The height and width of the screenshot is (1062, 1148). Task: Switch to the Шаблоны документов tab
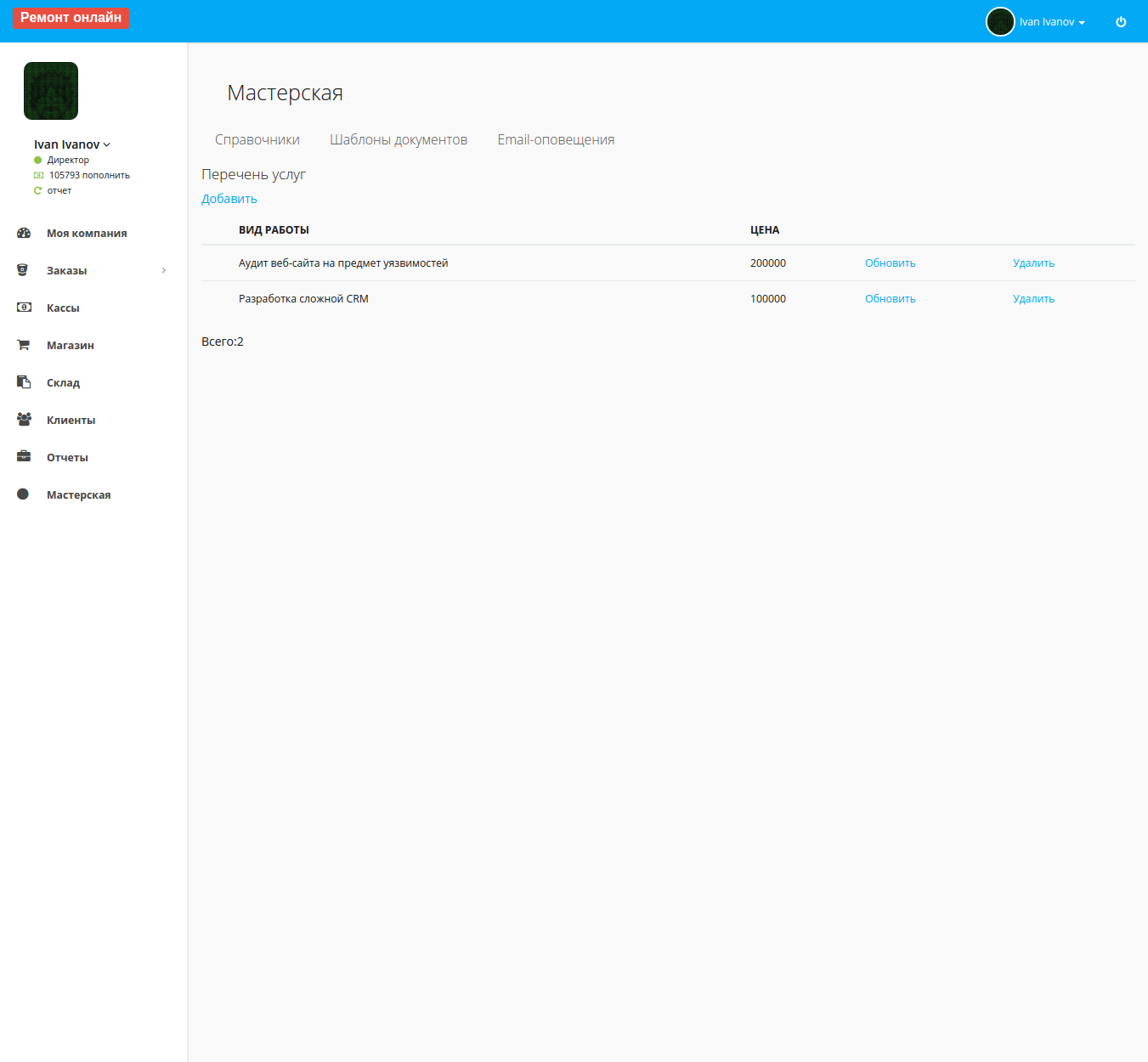pos(399,139)
